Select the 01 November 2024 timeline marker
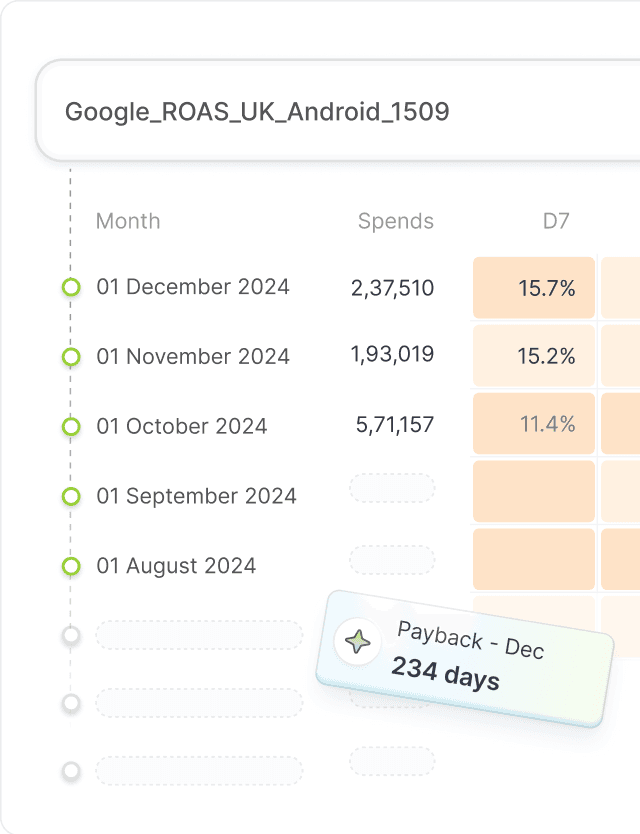Screen dimensions: 640x834 71,357
